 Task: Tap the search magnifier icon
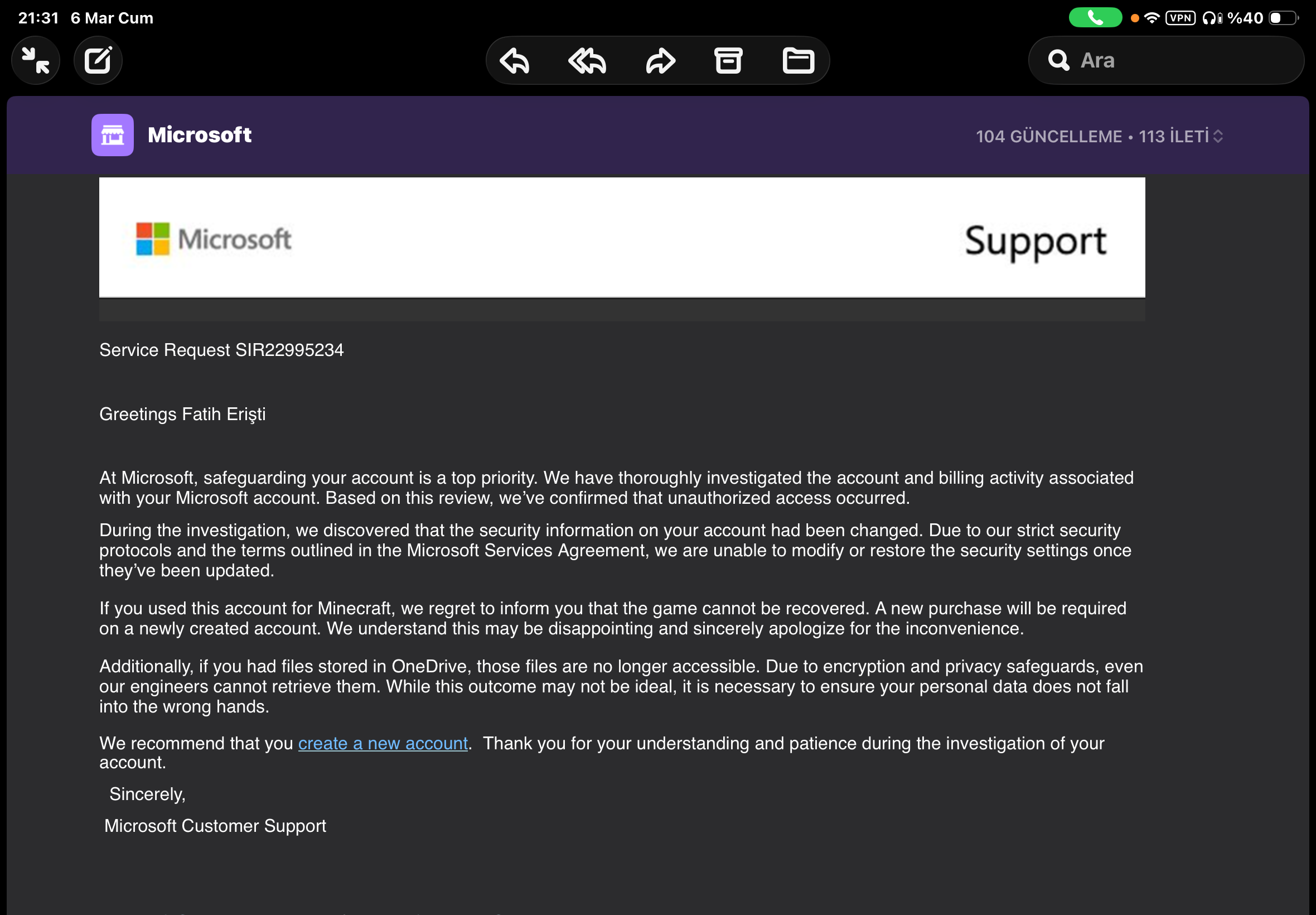pos(1058,60)
